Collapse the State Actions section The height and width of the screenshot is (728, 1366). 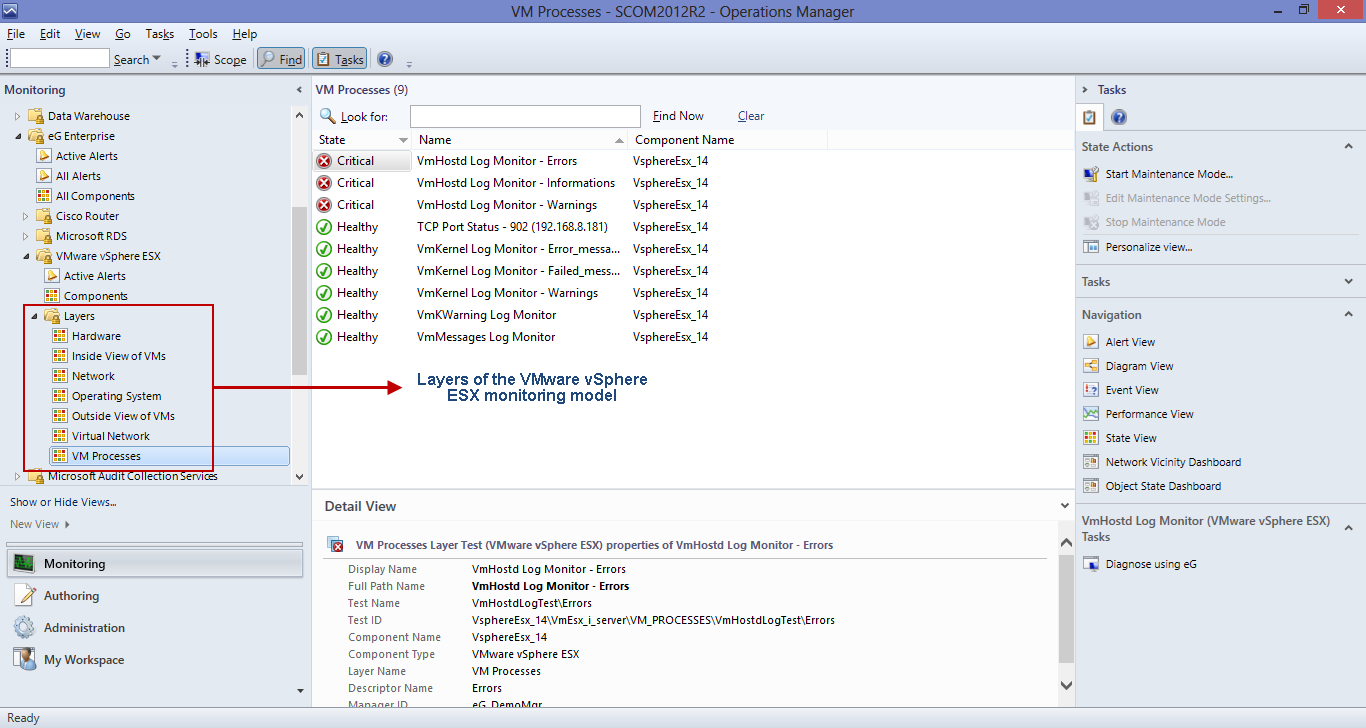(1348, 147)
